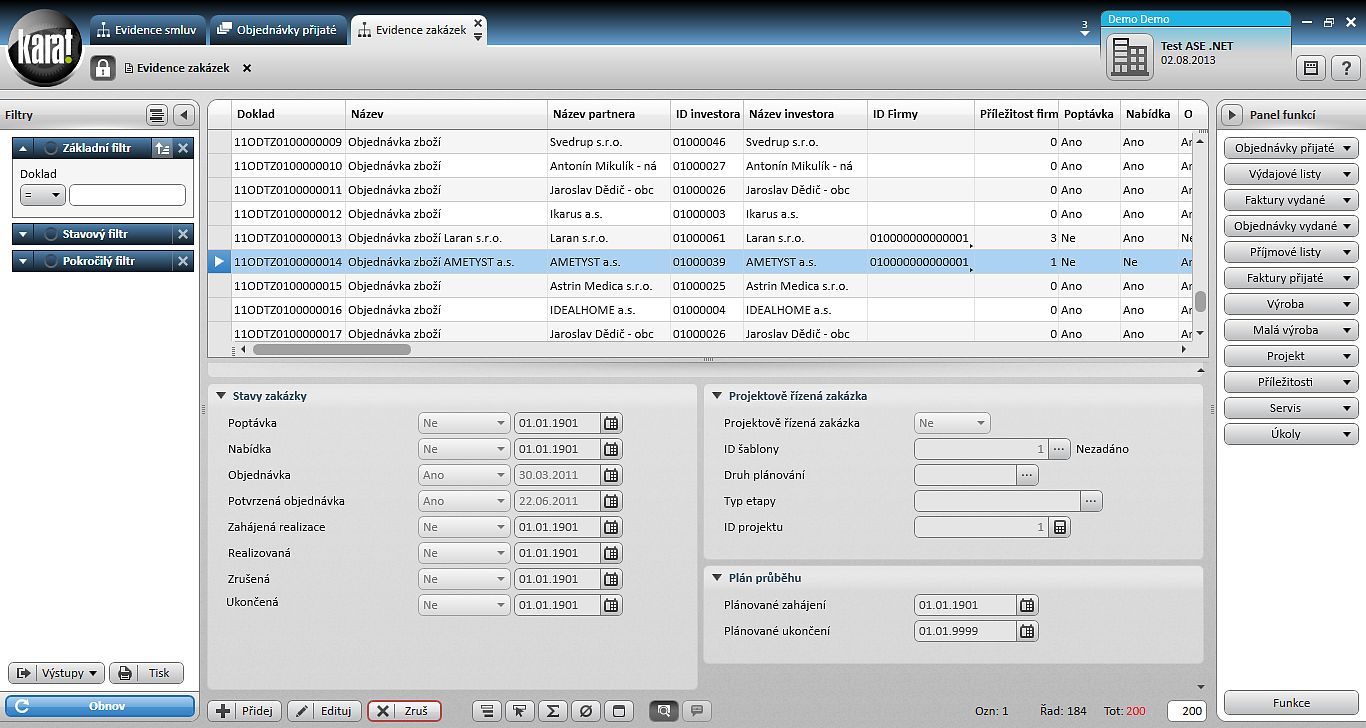This screenshot has height=728, width=1366.
Task: Click the Edituj button
Action: click(325, 711)
